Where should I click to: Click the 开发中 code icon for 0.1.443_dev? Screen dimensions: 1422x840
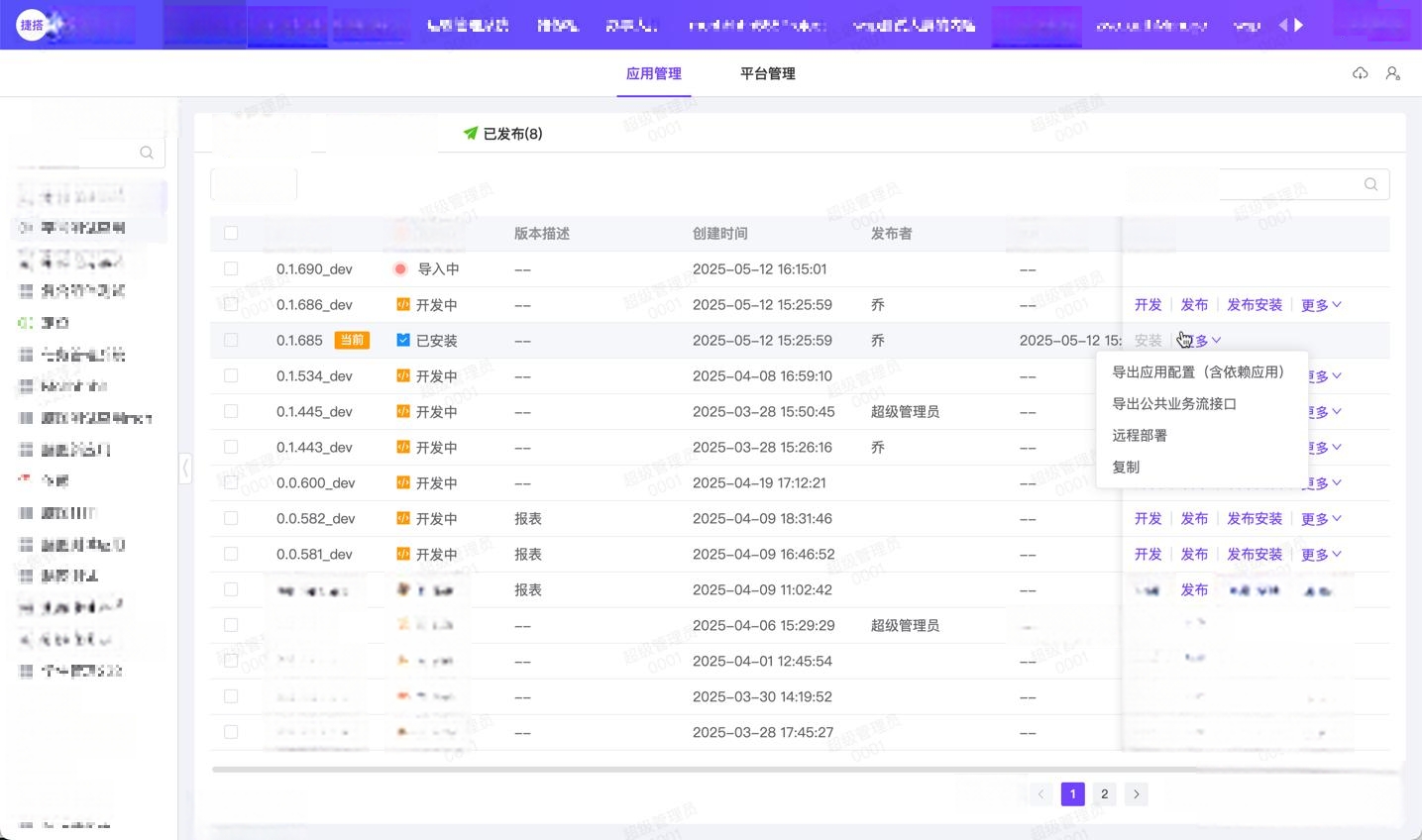coord(403,447)
